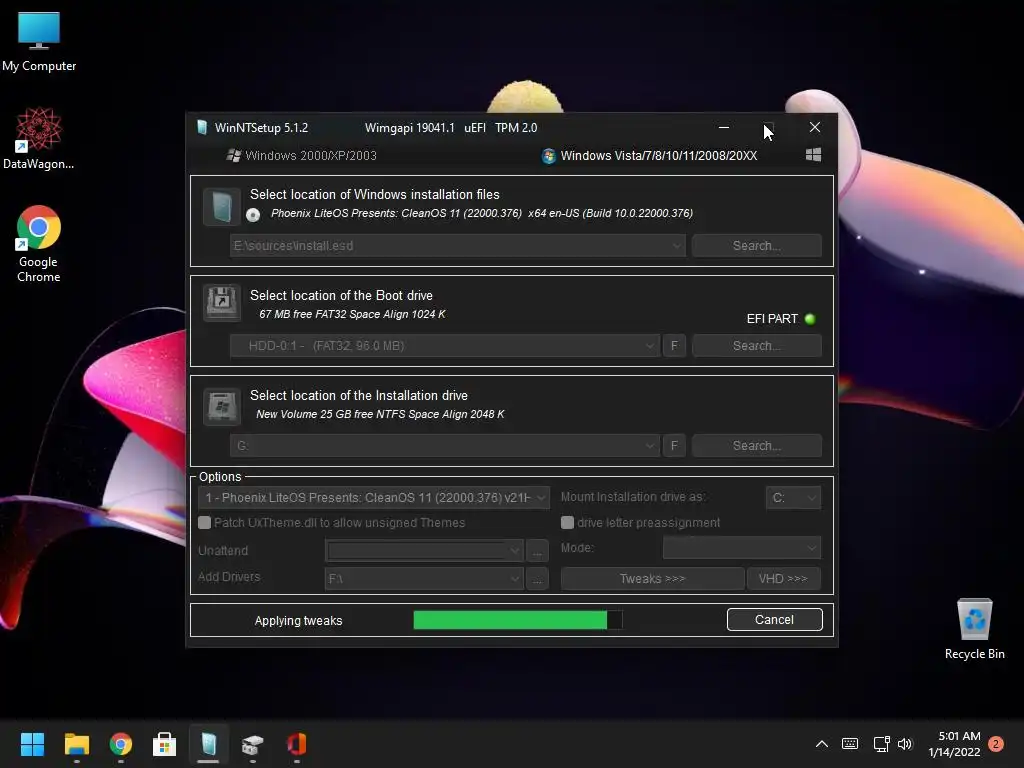Click the installation files source icon
Screen dimensions: 1024x768
coord(222,206)
